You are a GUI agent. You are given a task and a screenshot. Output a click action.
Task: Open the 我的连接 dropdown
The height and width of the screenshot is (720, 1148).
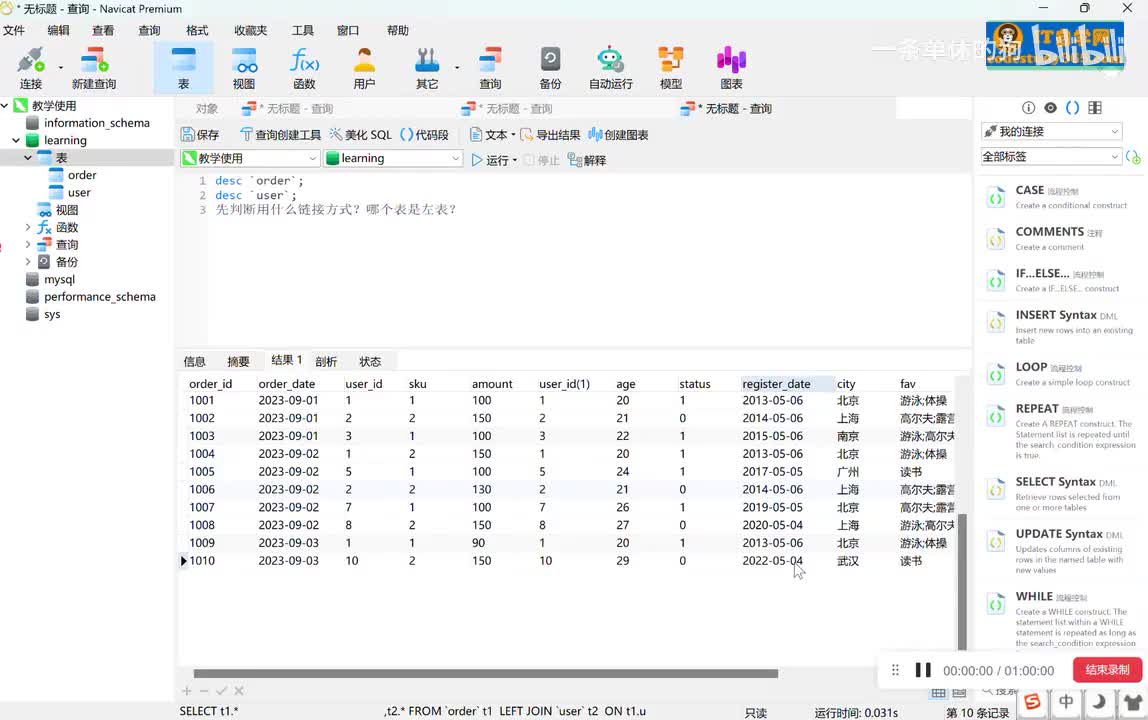pyautogui.click(x=1051, y=131)
